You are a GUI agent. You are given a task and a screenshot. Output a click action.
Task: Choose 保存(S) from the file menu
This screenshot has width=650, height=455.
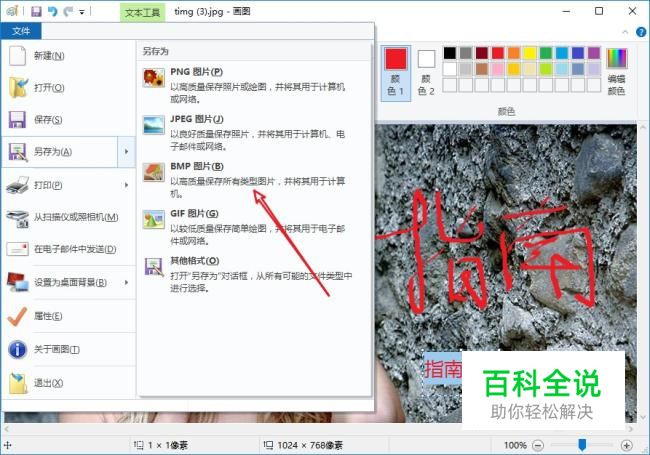point(68,120)
